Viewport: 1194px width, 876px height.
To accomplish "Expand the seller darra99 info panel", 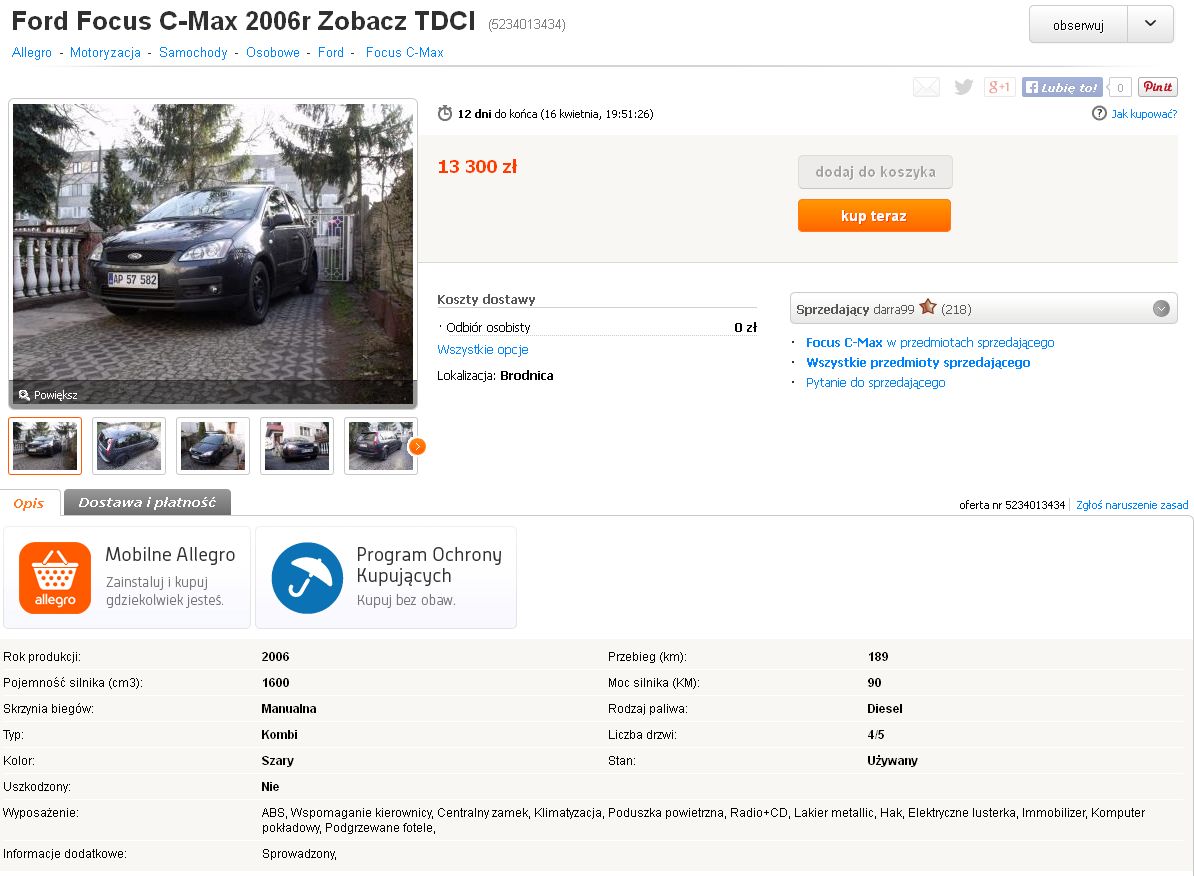I will [x=1160, y=309].
